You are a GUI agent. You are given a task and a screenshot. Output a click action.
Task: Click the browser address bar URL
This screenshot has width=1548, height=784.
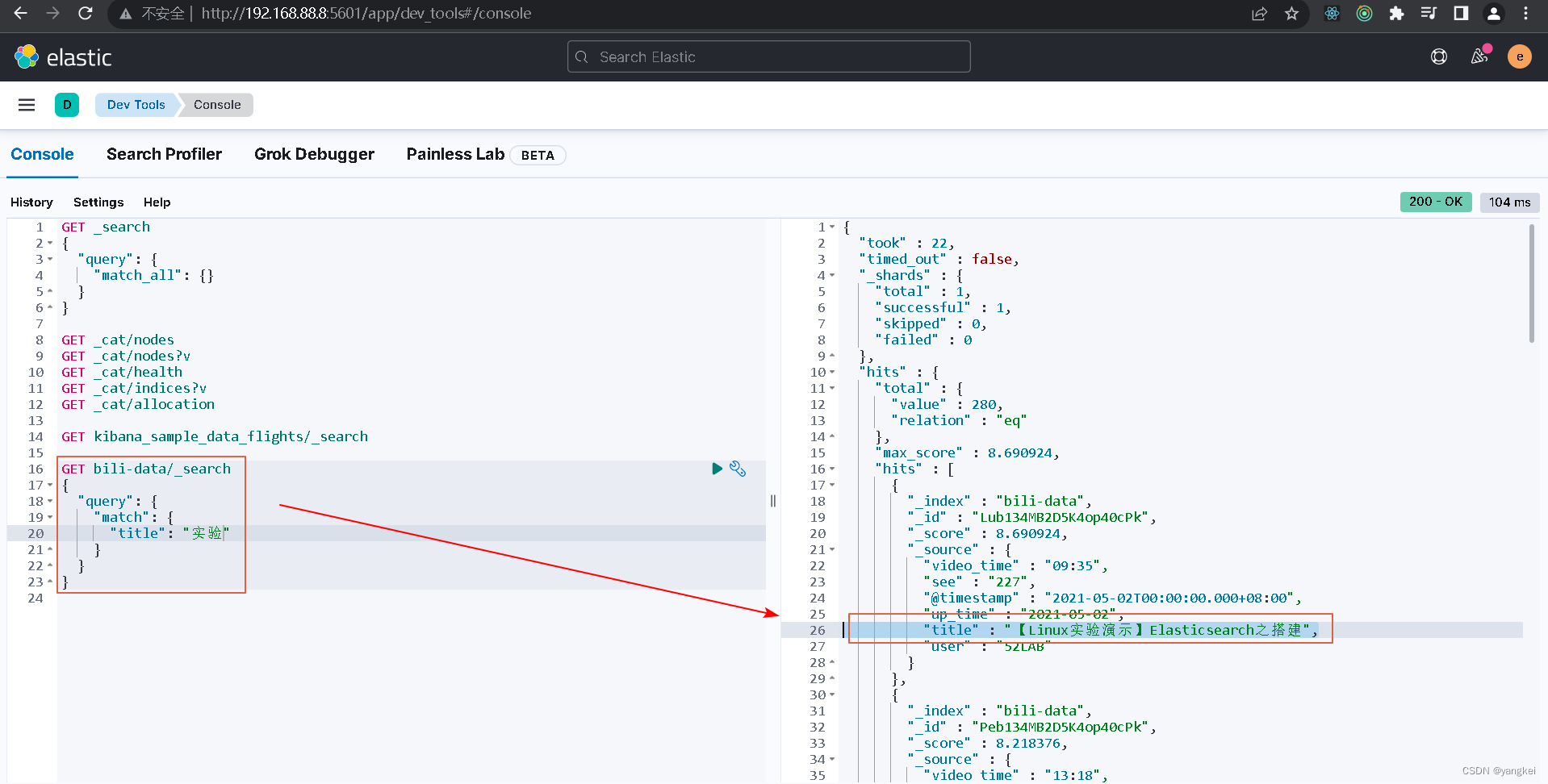pyautogui.click(x=366, y=14)
